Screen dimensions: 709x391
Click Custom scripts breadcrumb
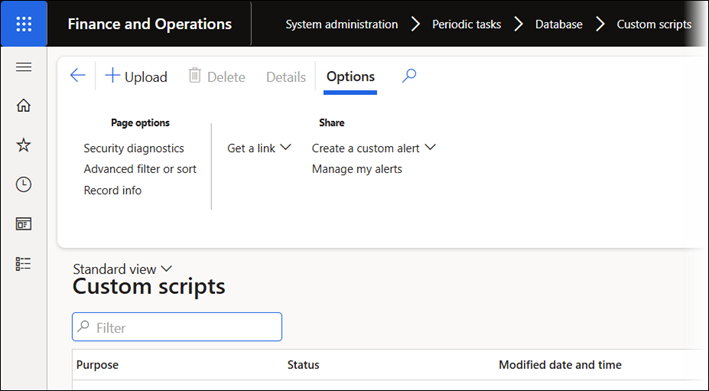tap(654, 24)
